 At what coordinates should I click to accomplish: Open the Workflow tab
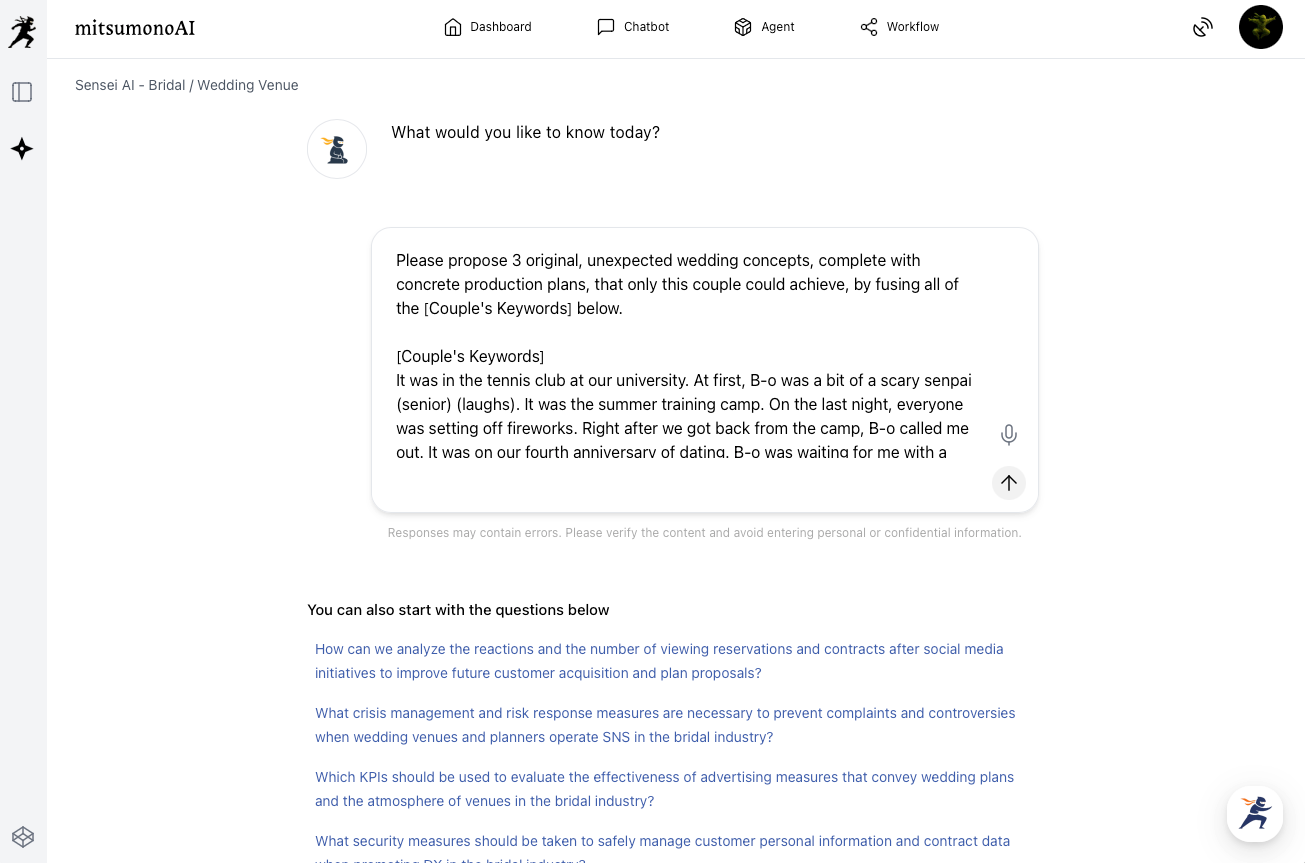click(900, 27)
